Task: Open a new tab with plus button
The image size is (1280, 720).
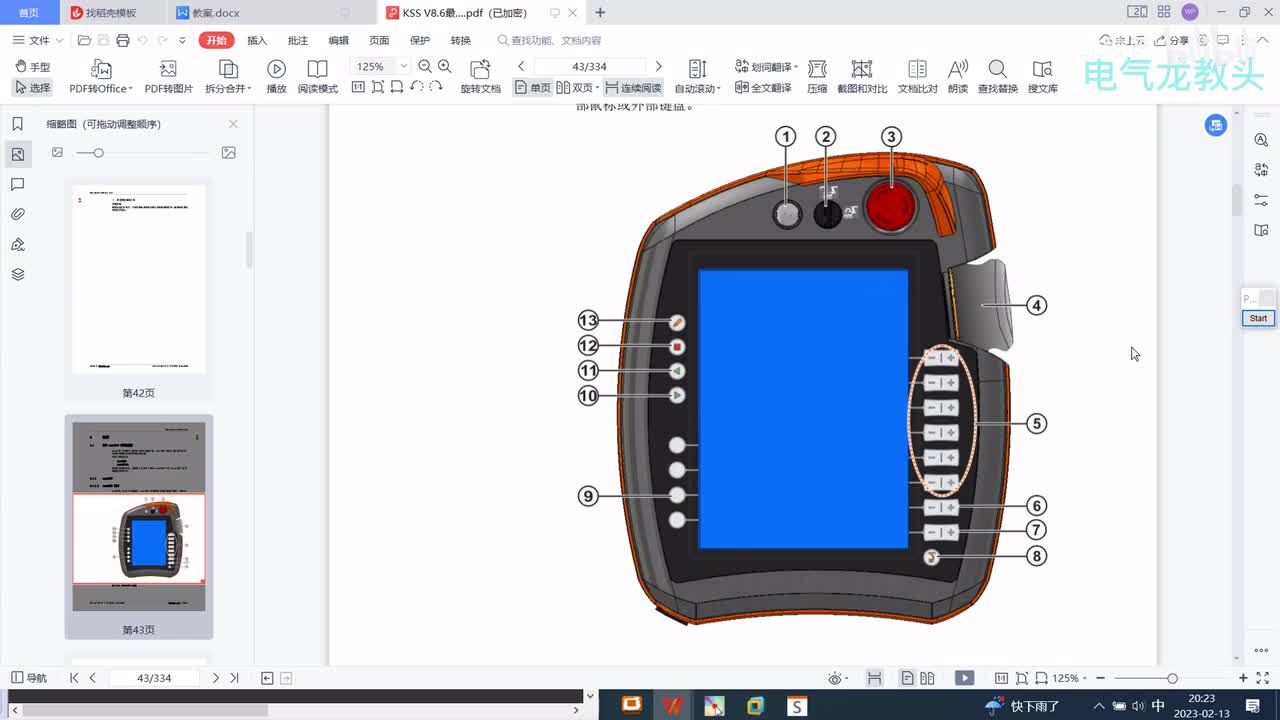Action: click(600, 13)
